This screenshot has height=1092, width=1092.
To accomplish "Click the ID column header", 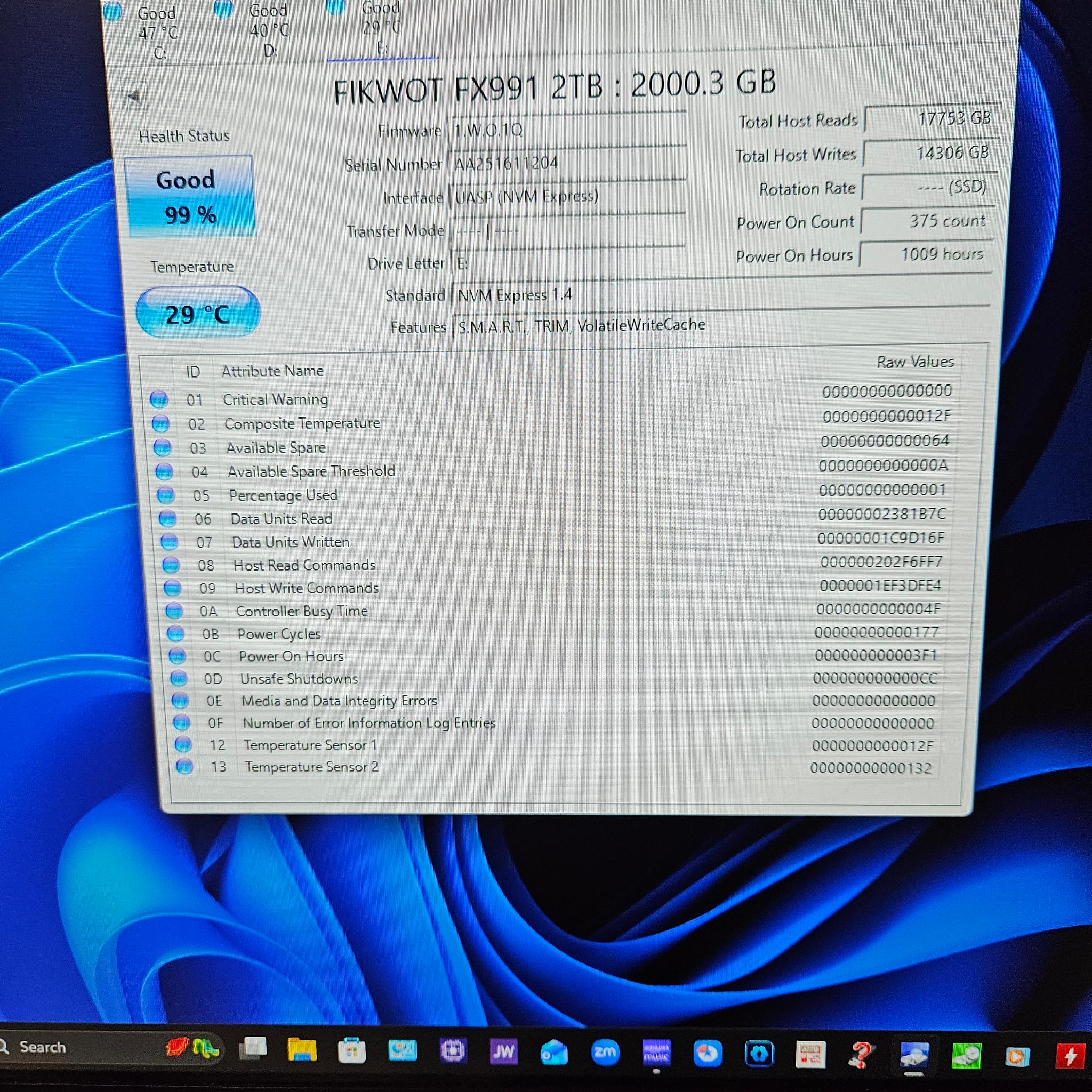I will pyautogui.click(x=192, y=371).
